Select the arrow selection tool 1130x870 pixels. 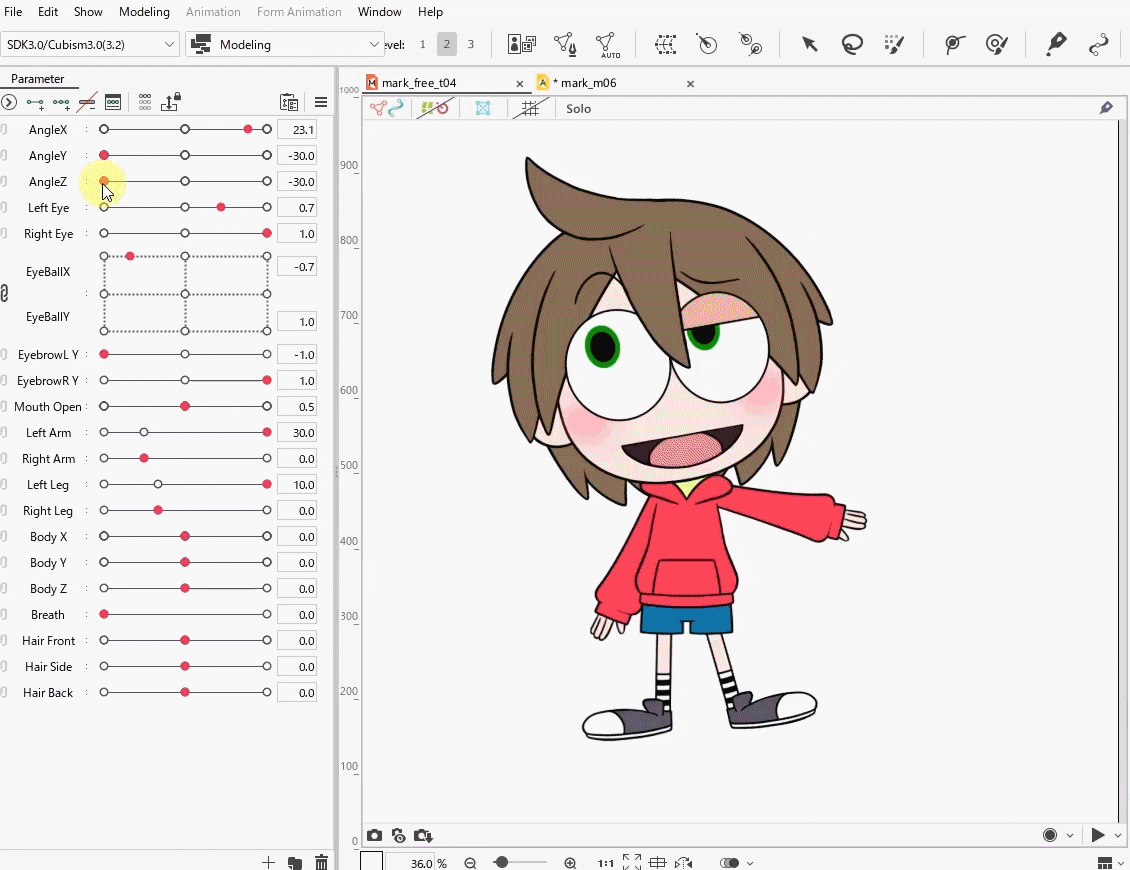(x=809, y=45)
